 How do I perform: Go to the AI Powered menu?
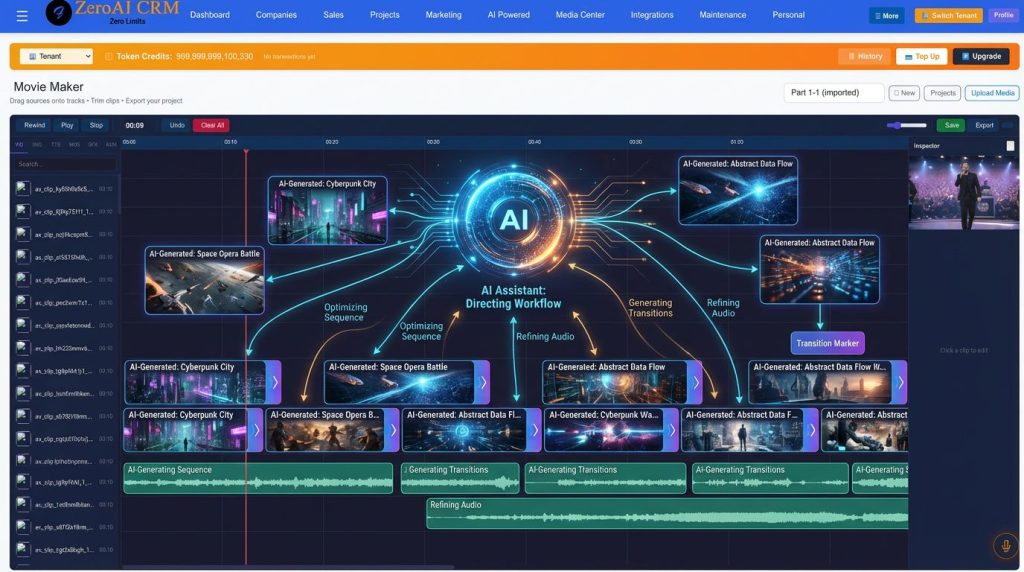(508, 15)
